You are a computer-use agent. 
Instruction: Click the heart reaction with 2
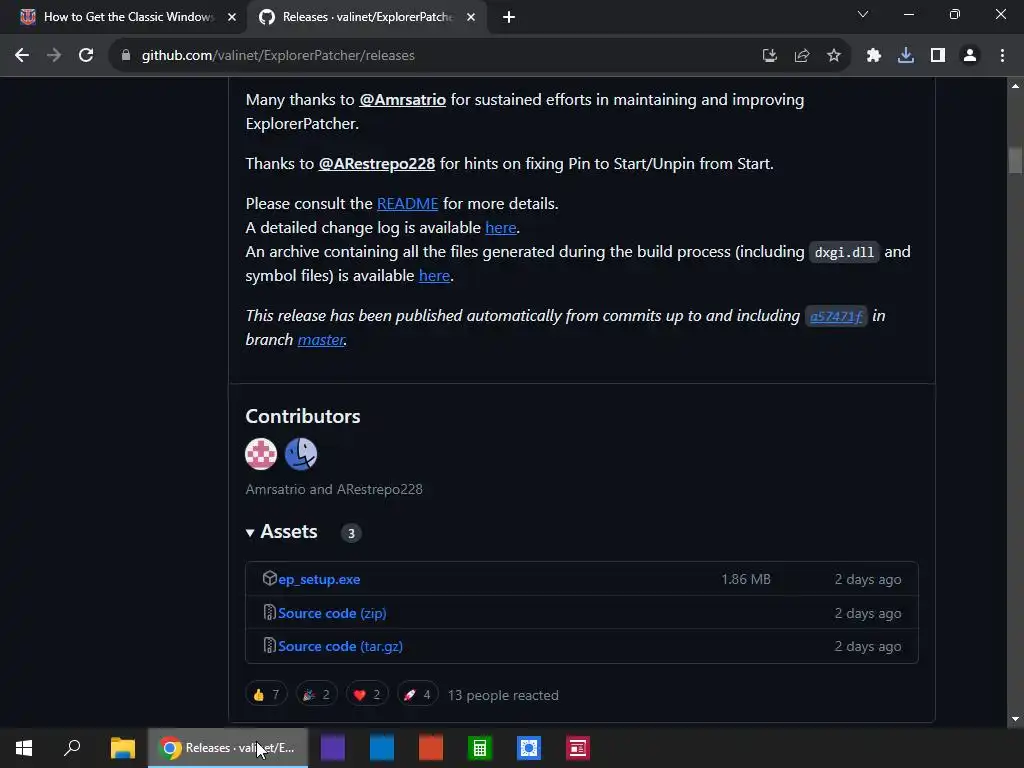point(367,695)
